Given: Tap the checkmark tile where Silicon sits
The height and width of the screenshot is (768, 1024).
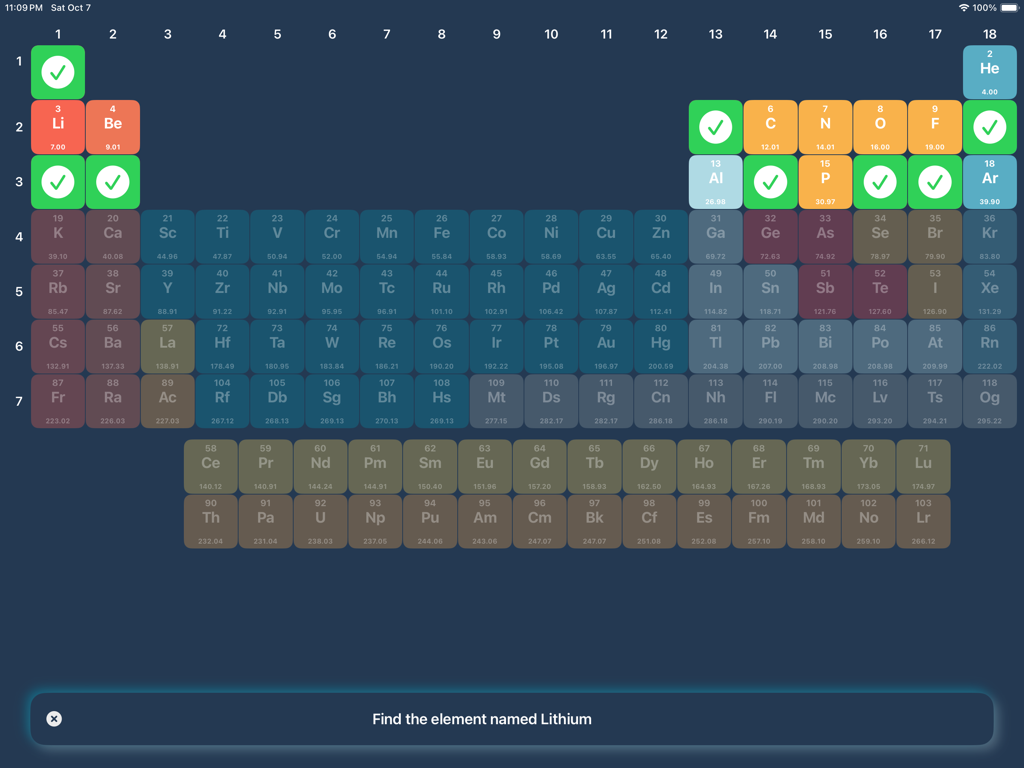Looking at the screenshot, I should (770, 182).
